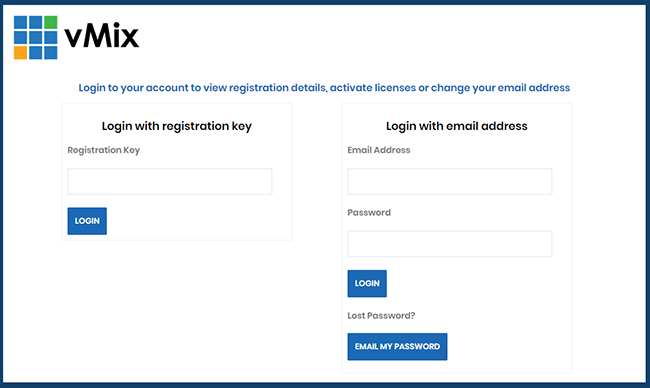Screen dimensions: 650x388
Task: Click the vMix wordmark text
Action: 102,36
